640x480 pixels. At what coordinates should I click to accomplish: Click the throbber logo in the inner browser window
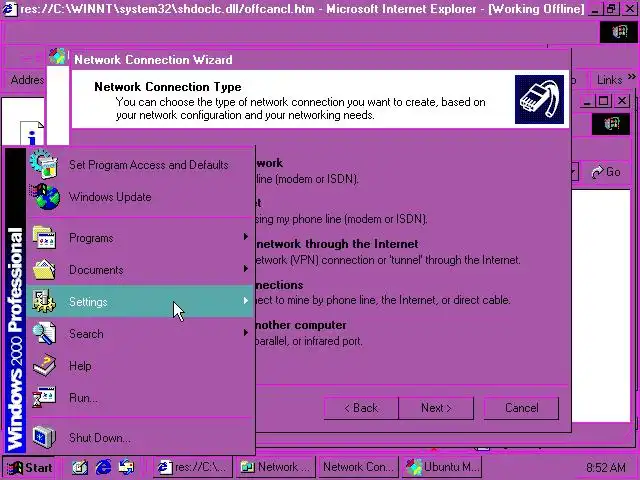[611, 124]
